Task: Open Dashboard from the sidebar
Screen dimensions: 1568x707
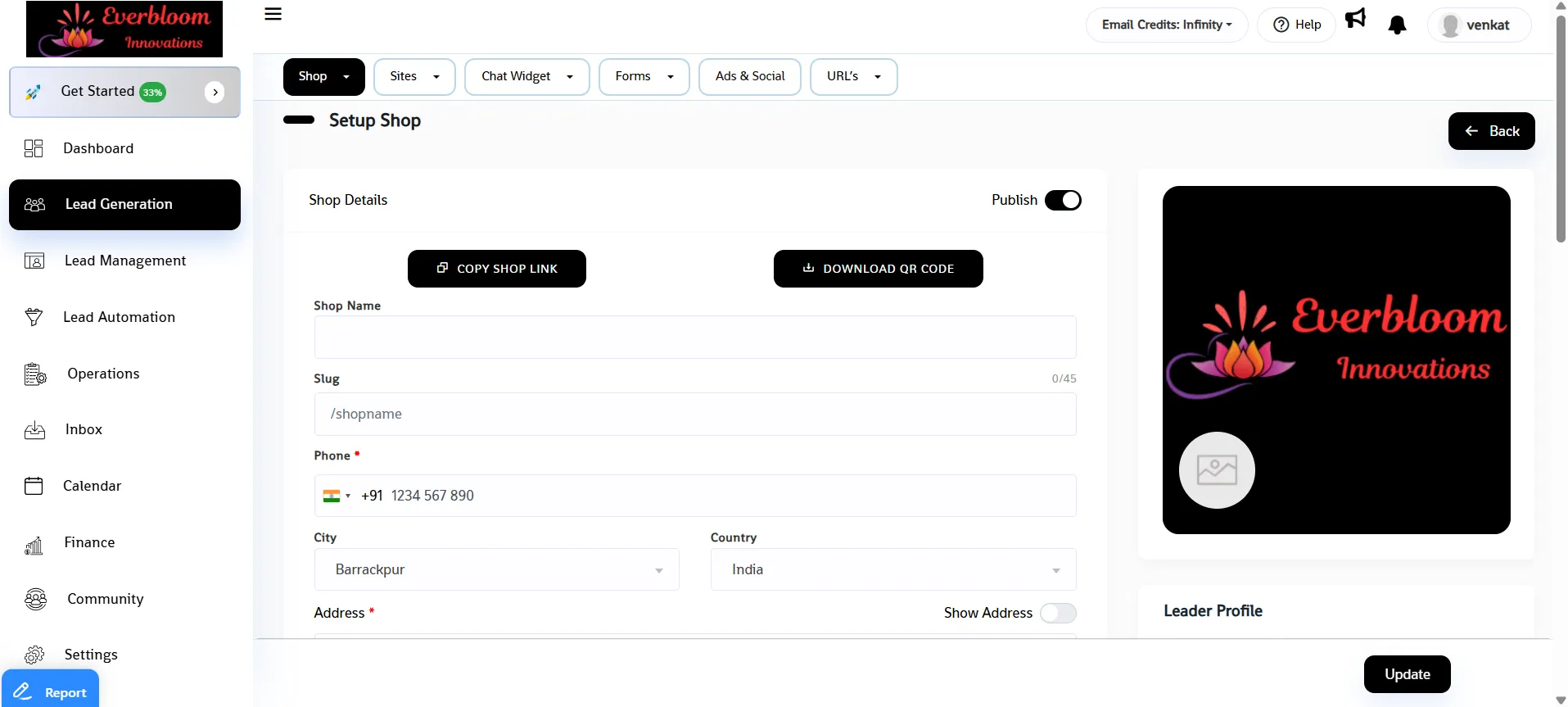Action: (x=98, y=148)
